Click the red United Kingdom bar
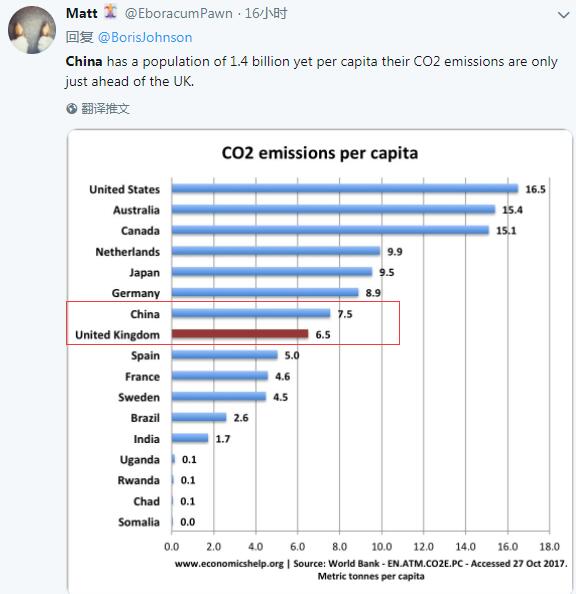Image resolution: width=576 pixels, height=594 pixels. (x=240, y=334)
